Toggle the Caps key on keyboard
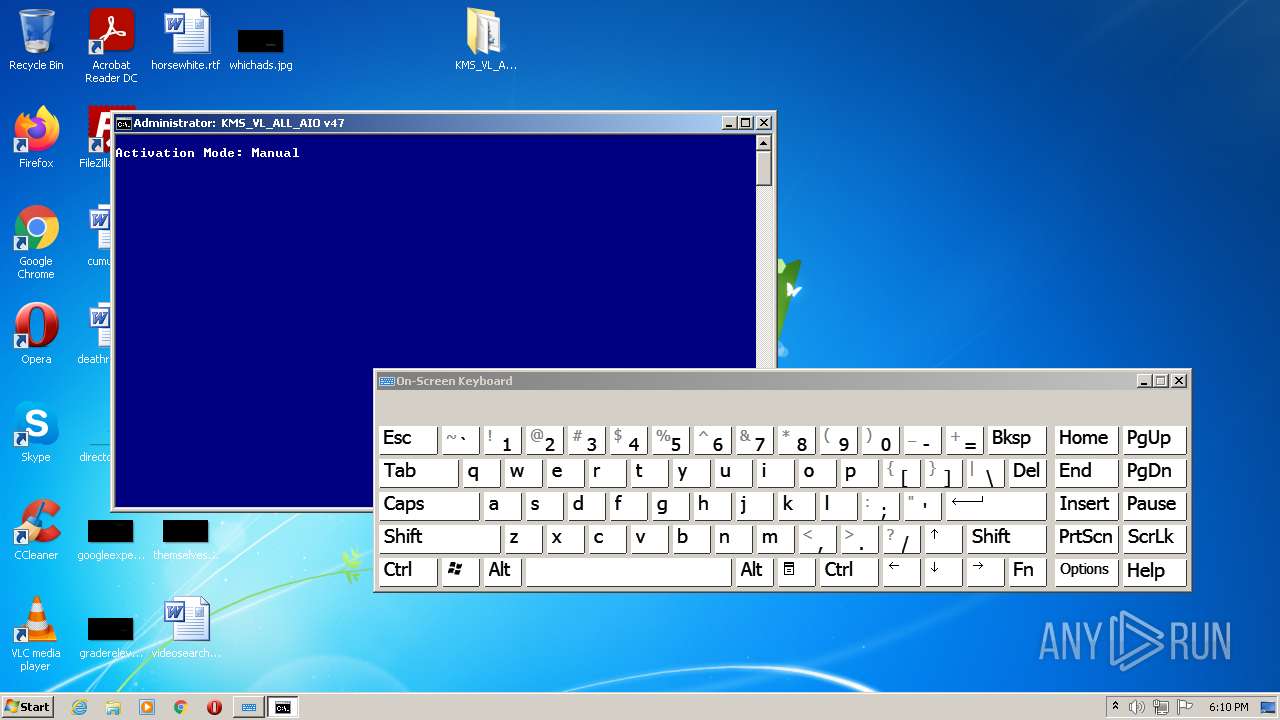This screenshot has width=1280, height=720. coord(429,504)
